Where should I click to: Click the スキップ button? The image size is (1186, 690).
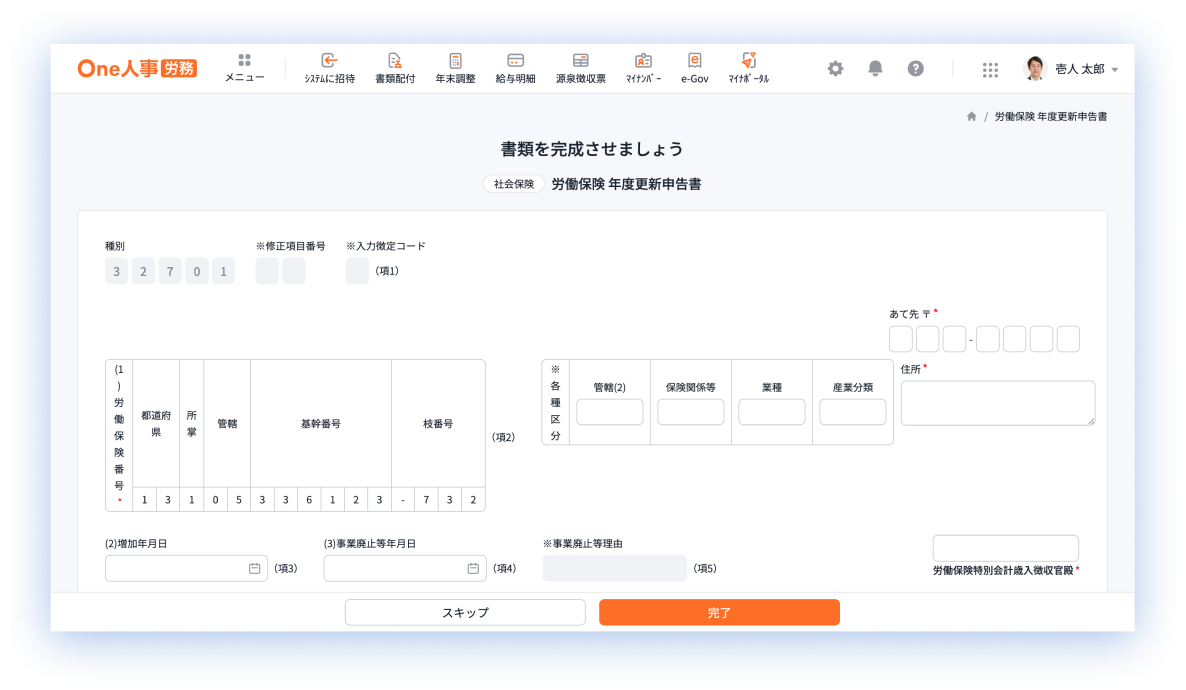pos(465,612)
